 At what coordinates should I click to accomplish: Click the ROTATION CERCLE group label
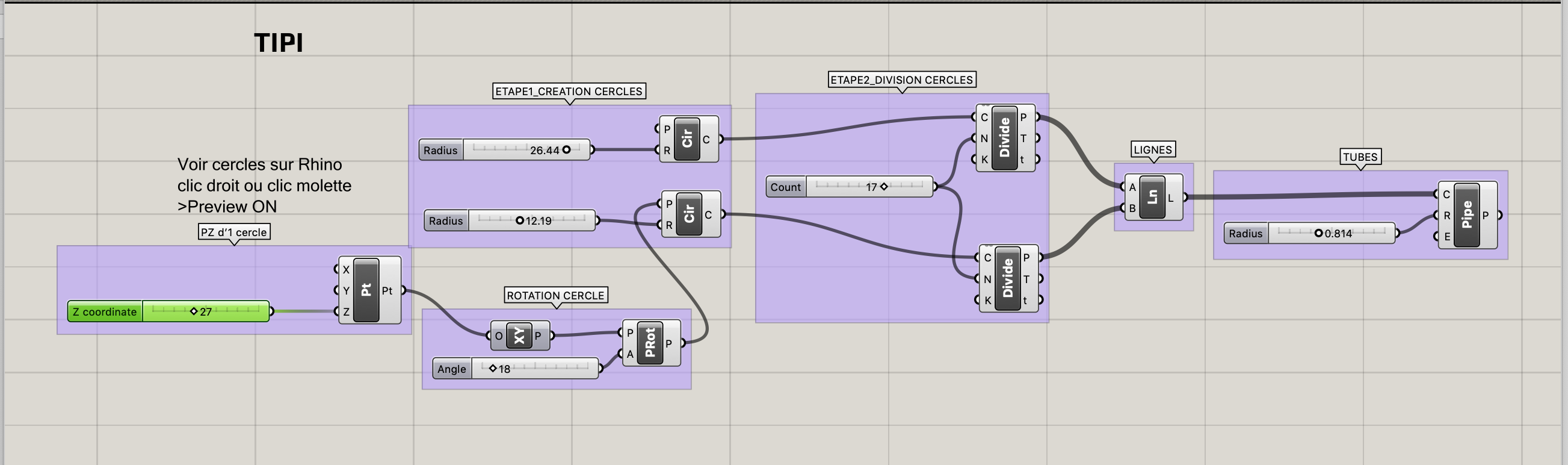pos(555,296)
